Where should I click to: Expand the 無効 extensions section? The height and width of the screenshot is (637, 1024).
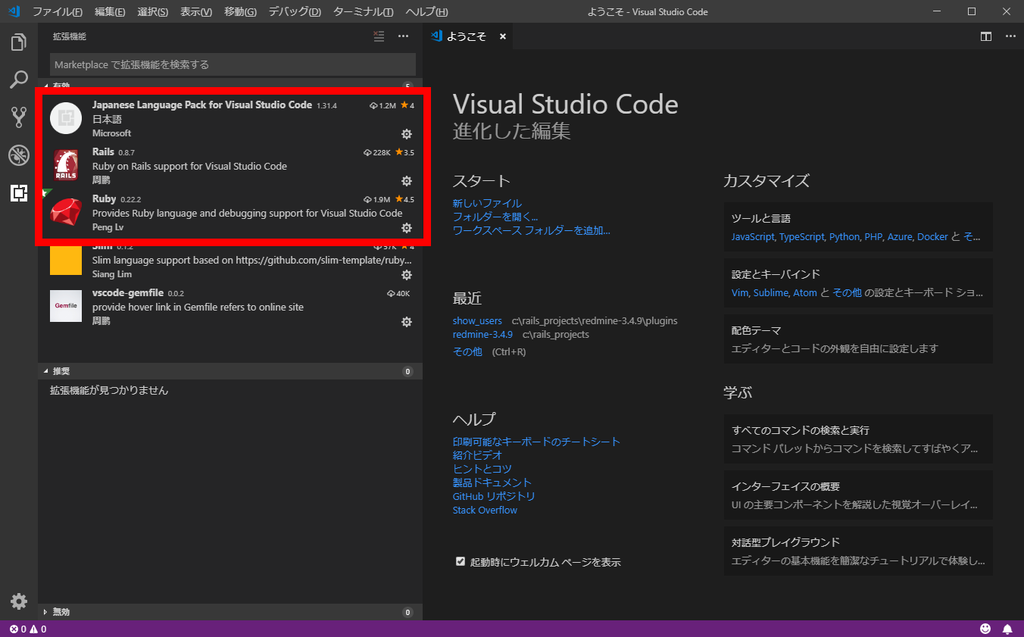click(230, 612)
